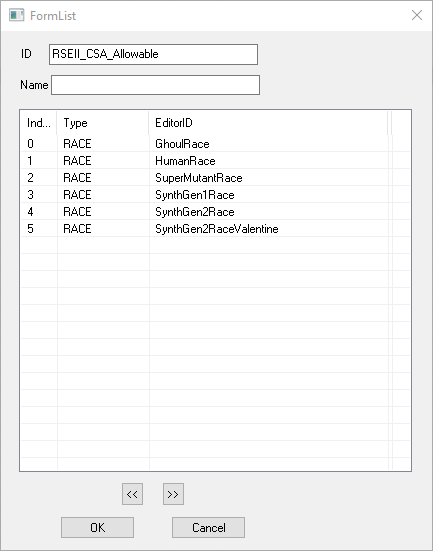This screenshot has width=433, height=551.
Task: Close the FormList dialog window
Action: click(417, 15)
